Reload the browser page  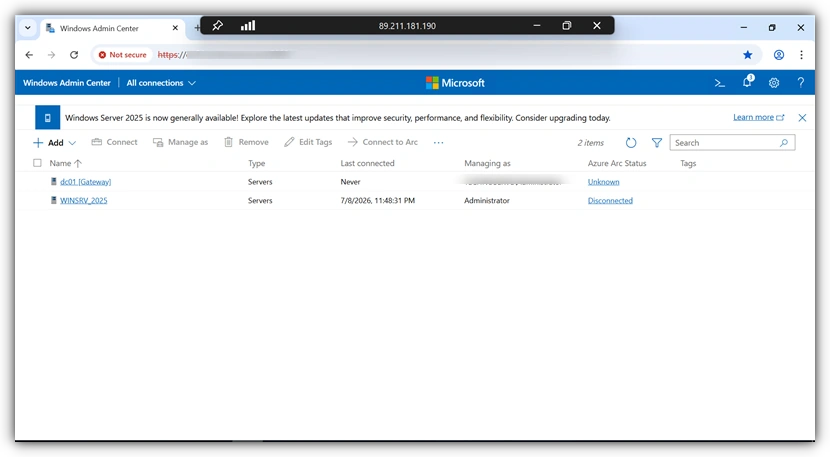[74, 55]
